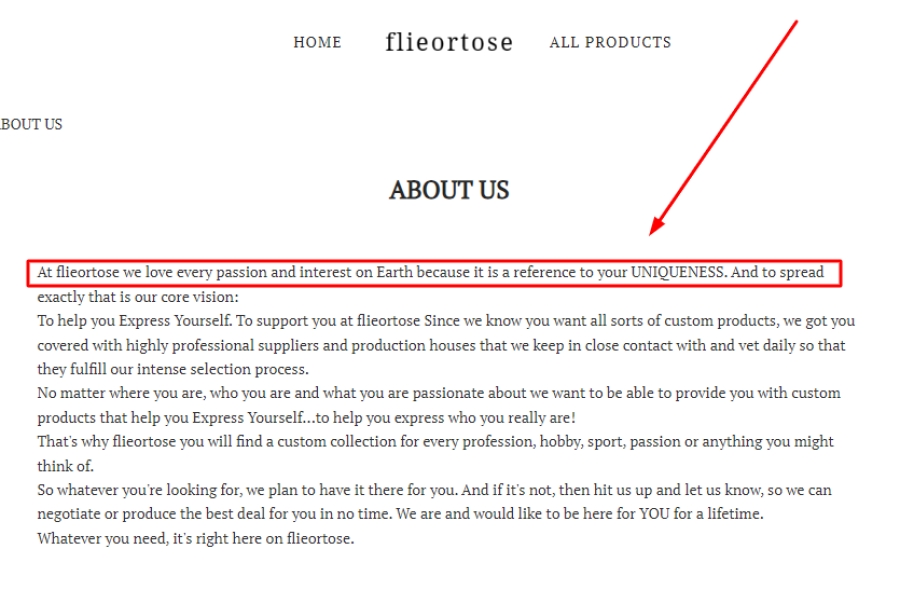Viewport: 900px width, 590px height.
Task: Open the HOME navigation menu item
Action: 317,42
